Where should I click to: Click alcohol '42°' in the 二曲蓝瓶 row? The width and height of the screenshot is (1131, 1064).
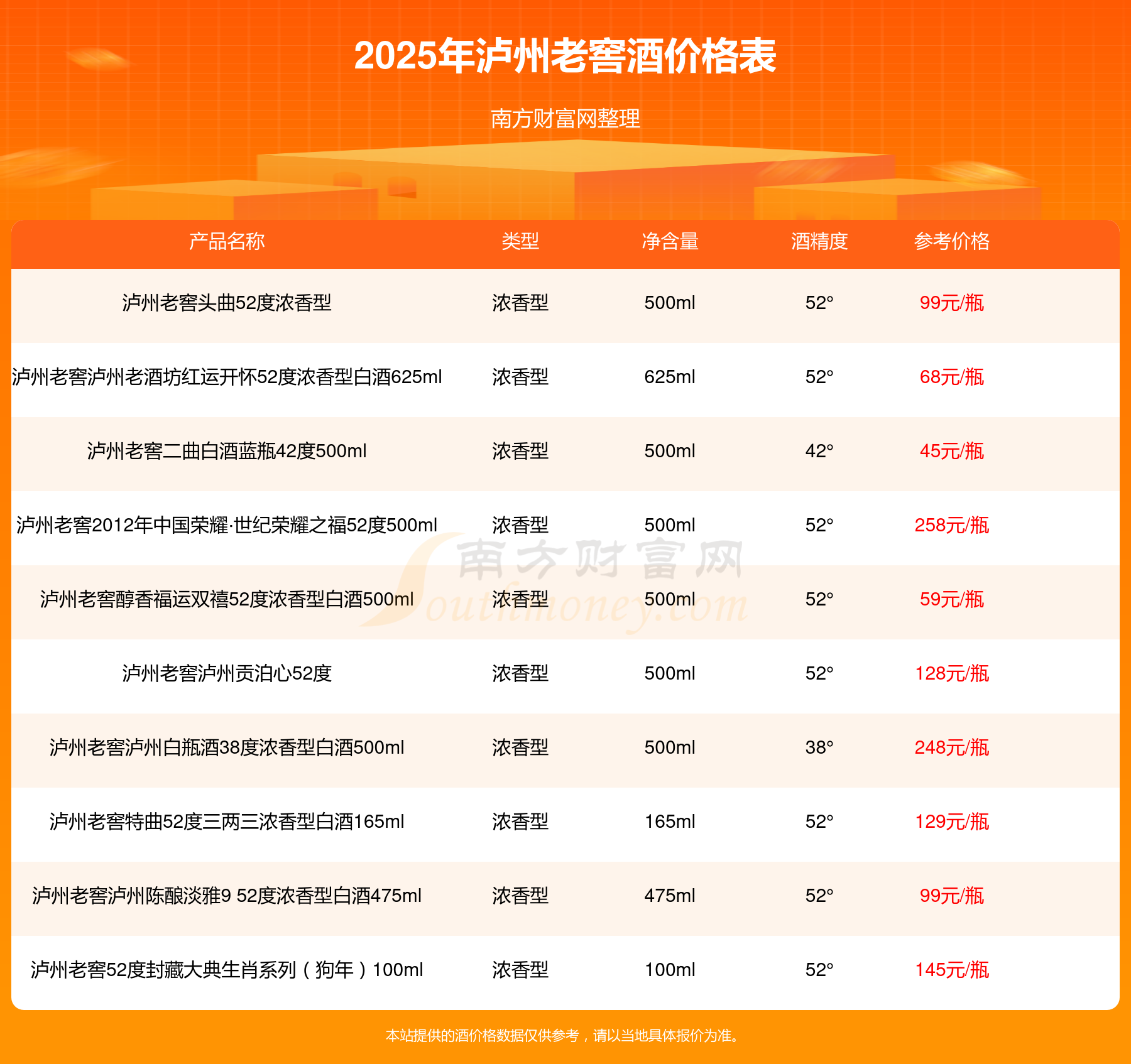click(x=819, y=451)
